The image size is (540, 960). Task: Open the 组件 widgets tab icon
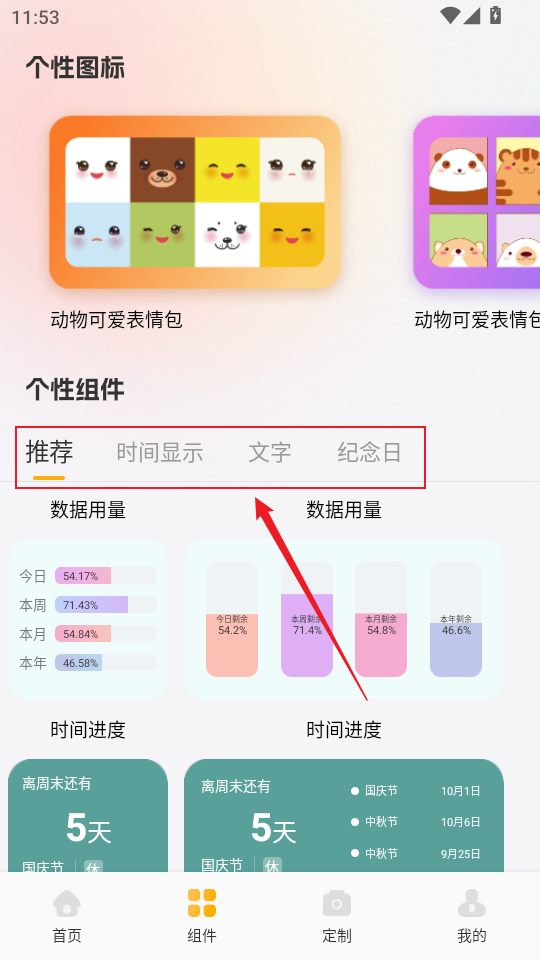pos(201,904)
